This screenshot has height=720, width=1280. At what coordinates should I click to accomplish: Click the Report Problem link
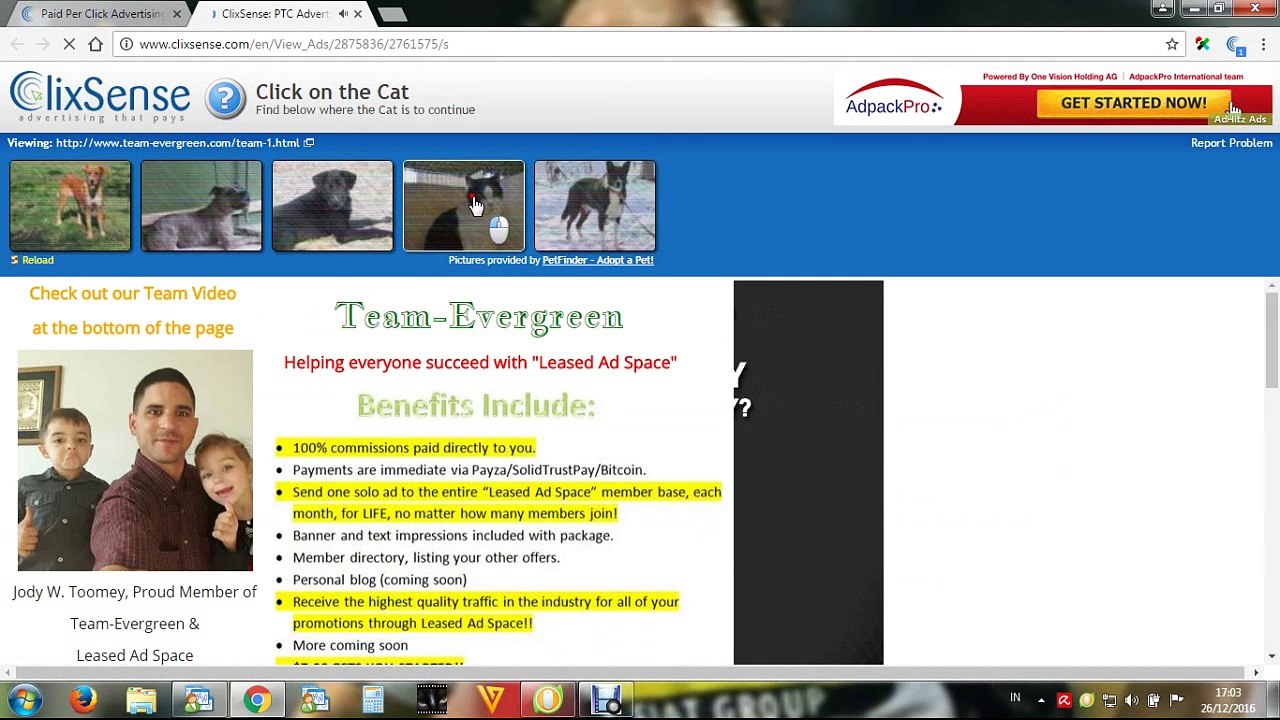[1231, 143]
